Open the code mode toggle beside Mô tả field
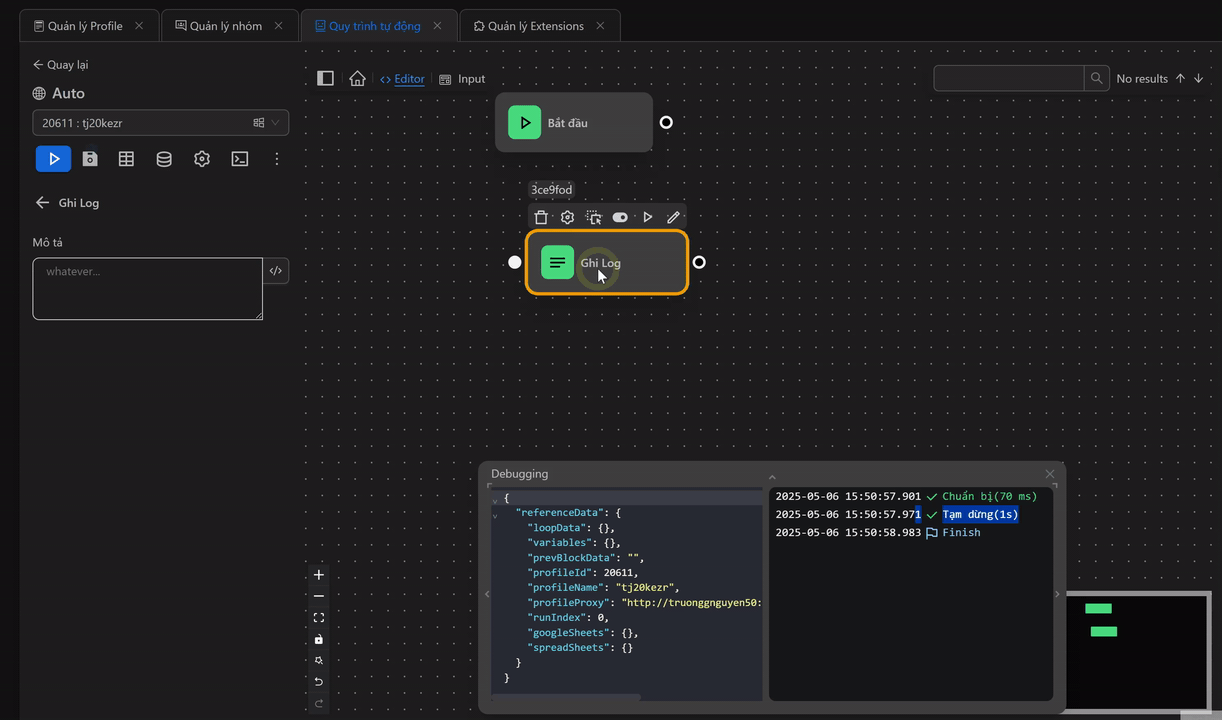1222x720 pixels. 276,270
